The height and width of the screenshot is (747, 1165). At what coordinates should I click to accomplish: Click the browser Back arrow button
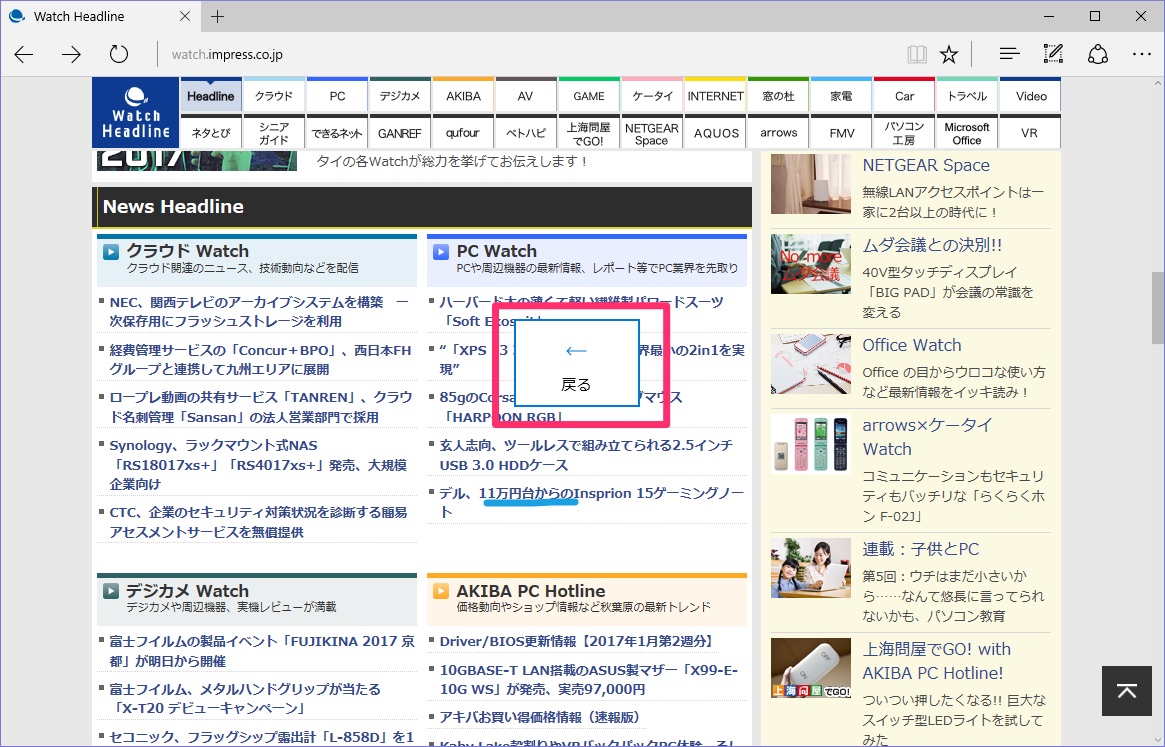[x=24, y=54]
